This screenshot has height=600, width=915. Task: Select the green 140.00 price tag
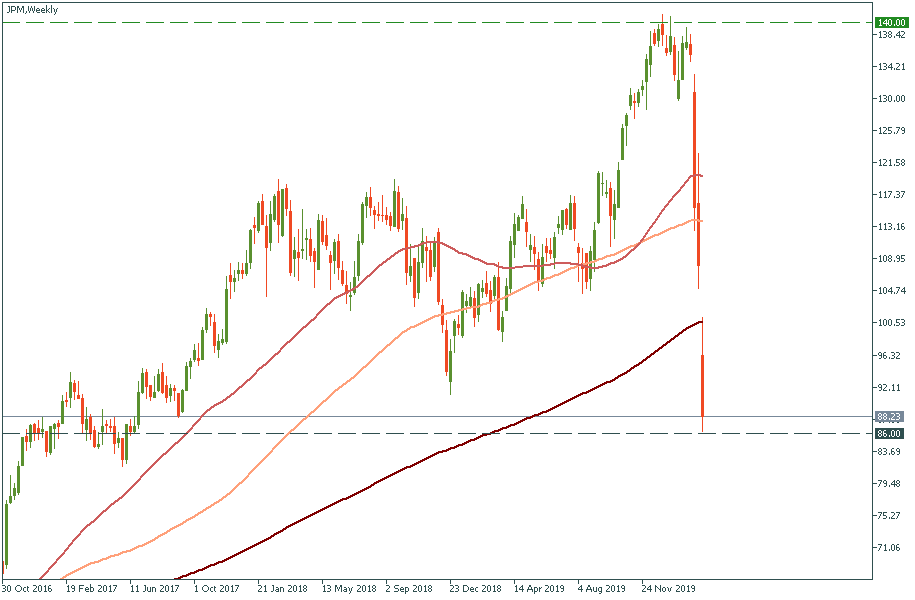(889, 22)
